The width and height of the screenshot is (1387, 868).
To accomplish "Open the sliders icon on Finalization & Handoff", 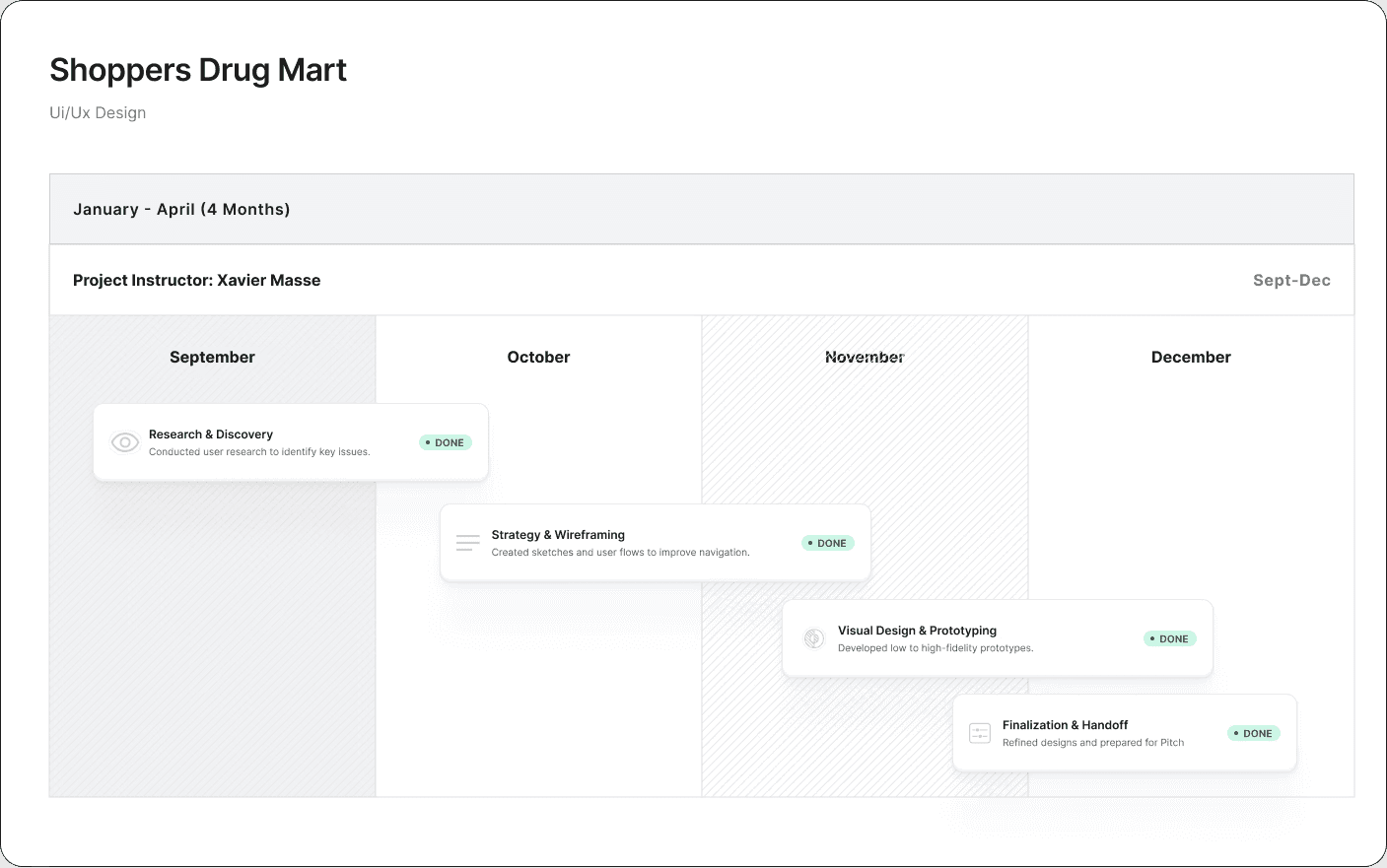I will pyautogui.click(x=979, y=733).
